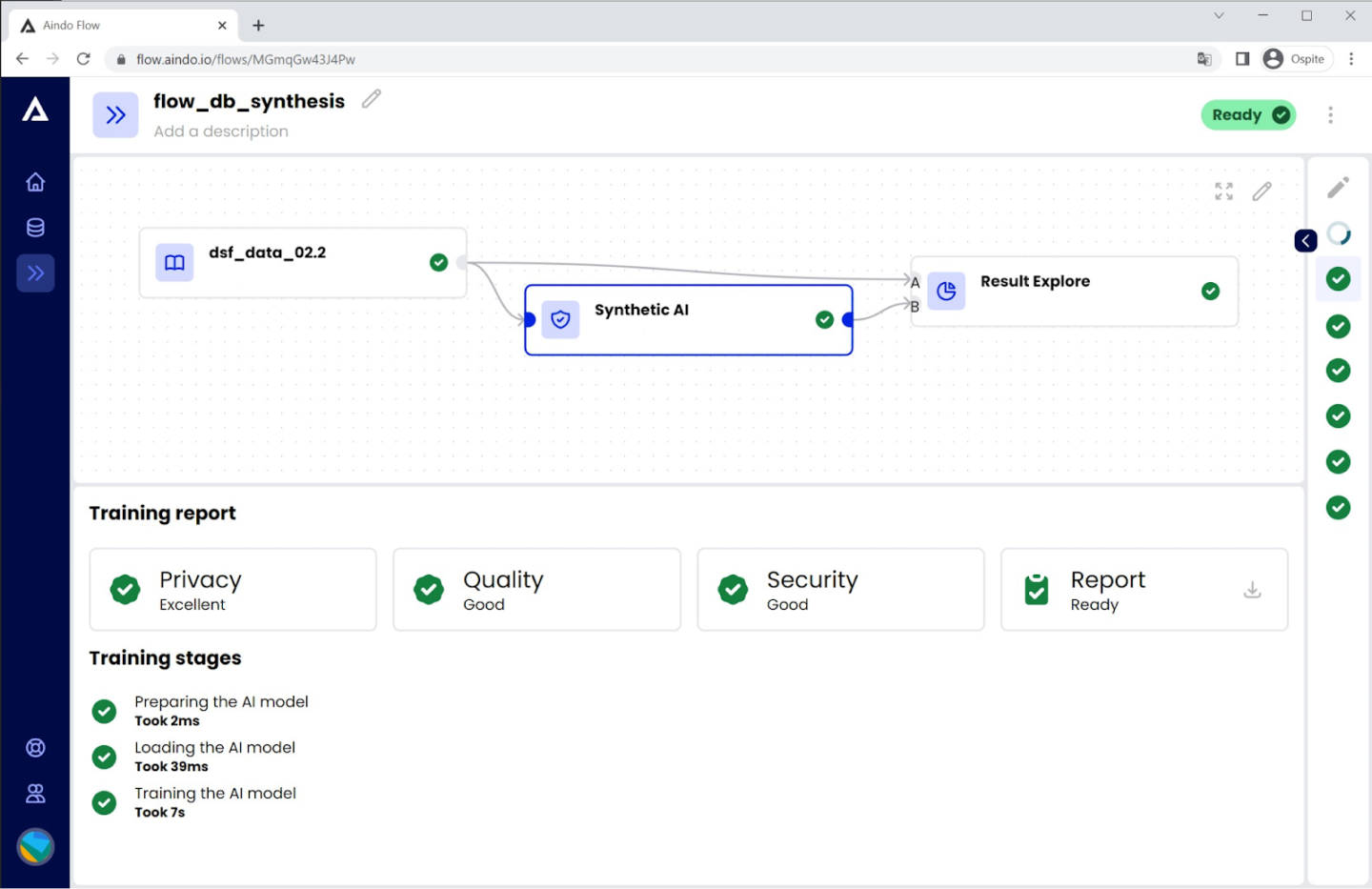Viewport: 1372px width, 889px height.
Task: Click the Ready status button
Action: pos(1248,115)
